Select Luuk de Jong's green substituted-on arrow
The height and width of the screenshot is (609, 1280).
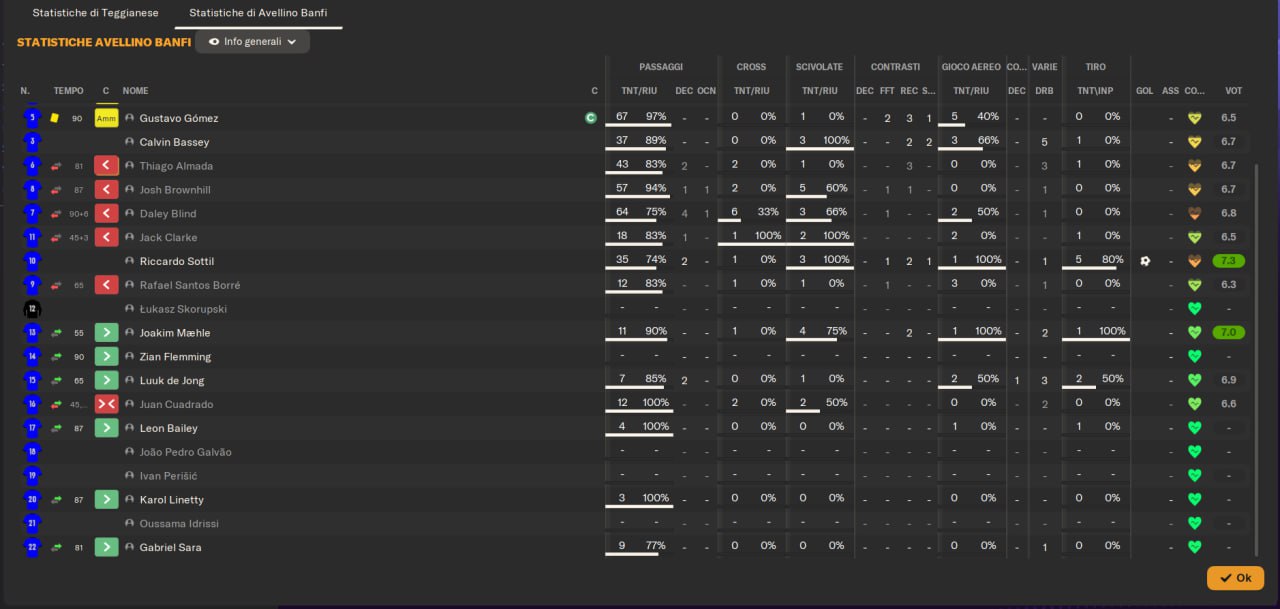pos(107,380)
